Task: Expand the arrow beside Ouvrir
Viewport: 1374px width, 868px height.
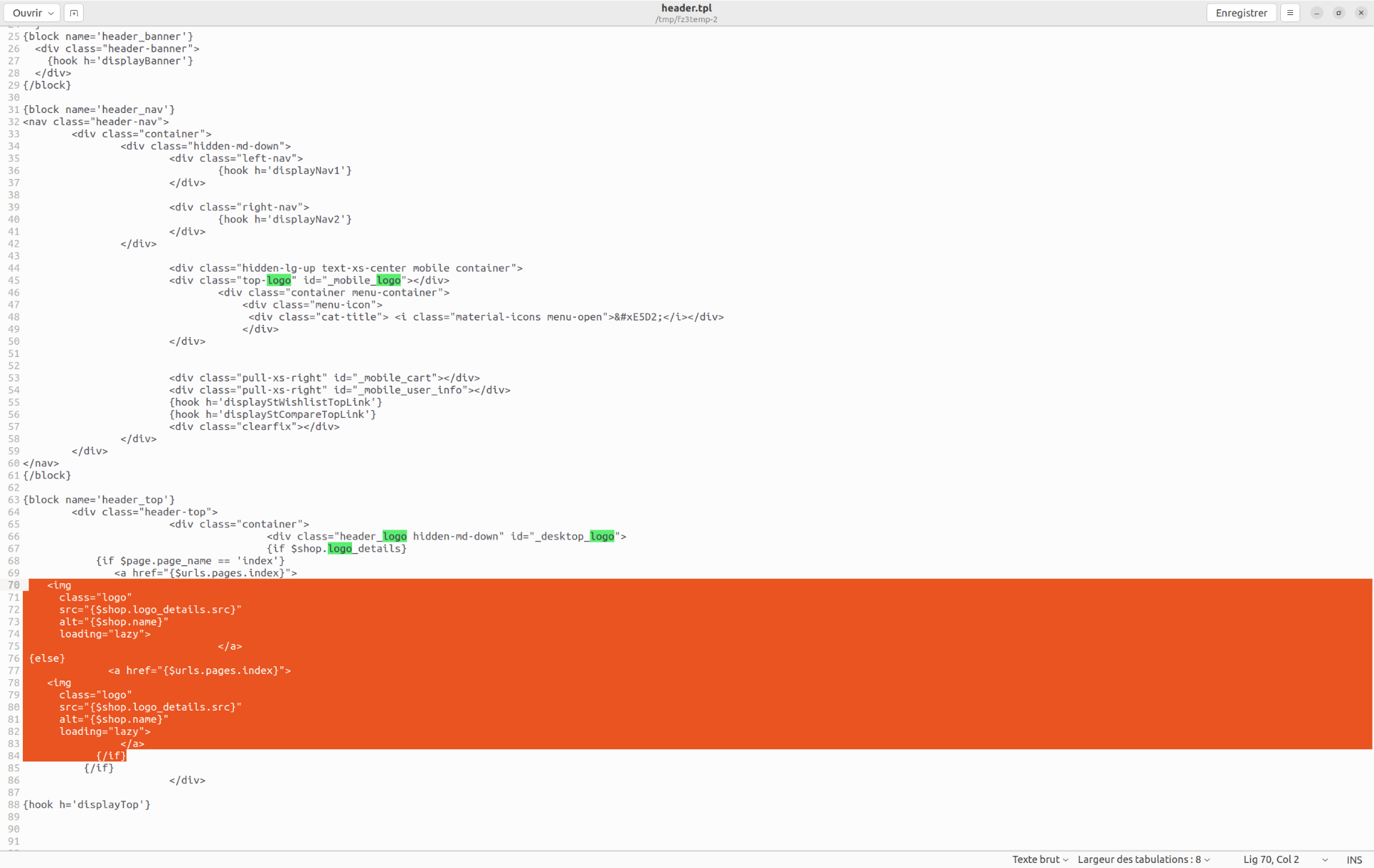Action: tap(51, 13)
